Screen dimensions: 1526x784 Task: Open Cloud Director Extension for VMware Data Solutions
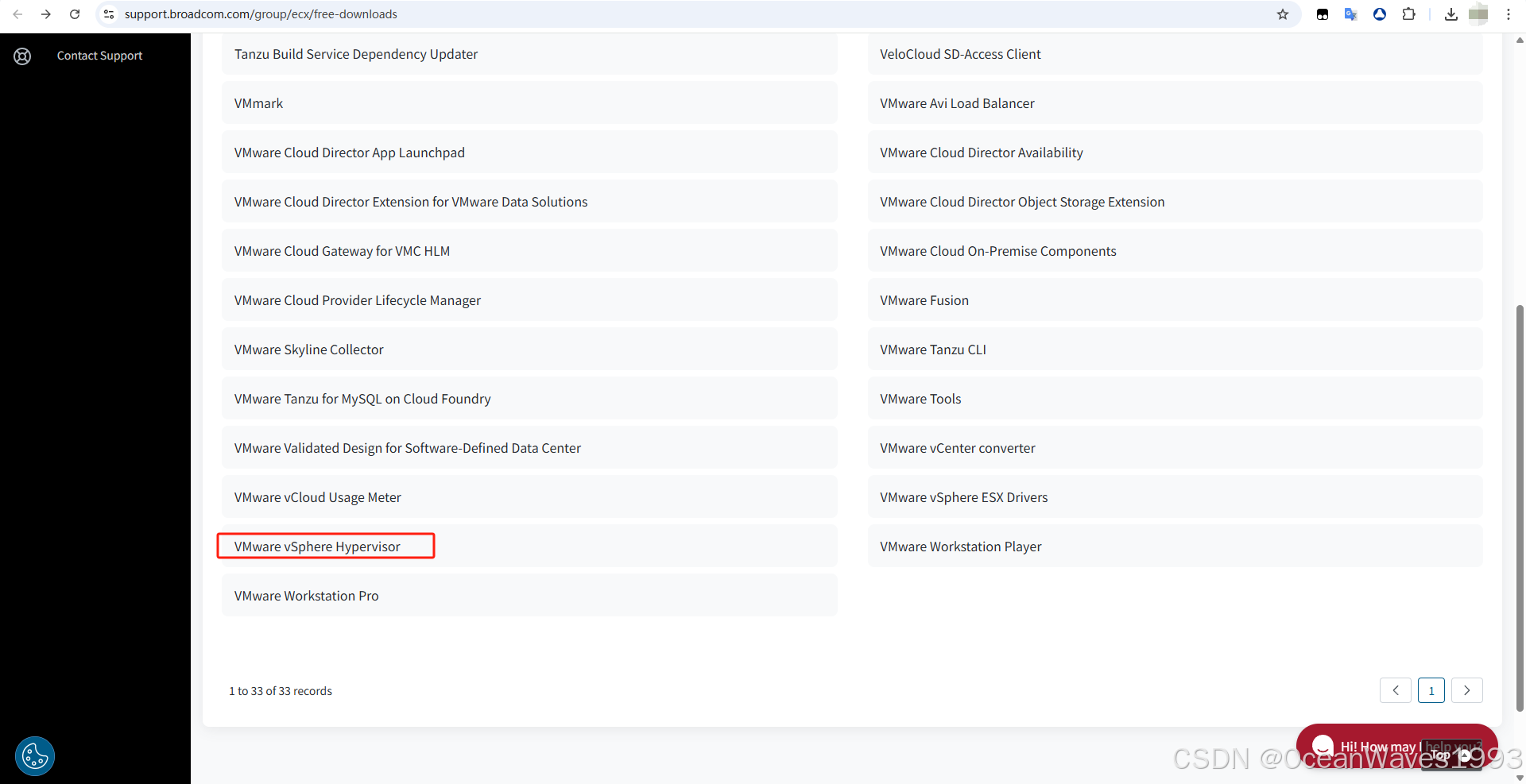pos(529,202)
